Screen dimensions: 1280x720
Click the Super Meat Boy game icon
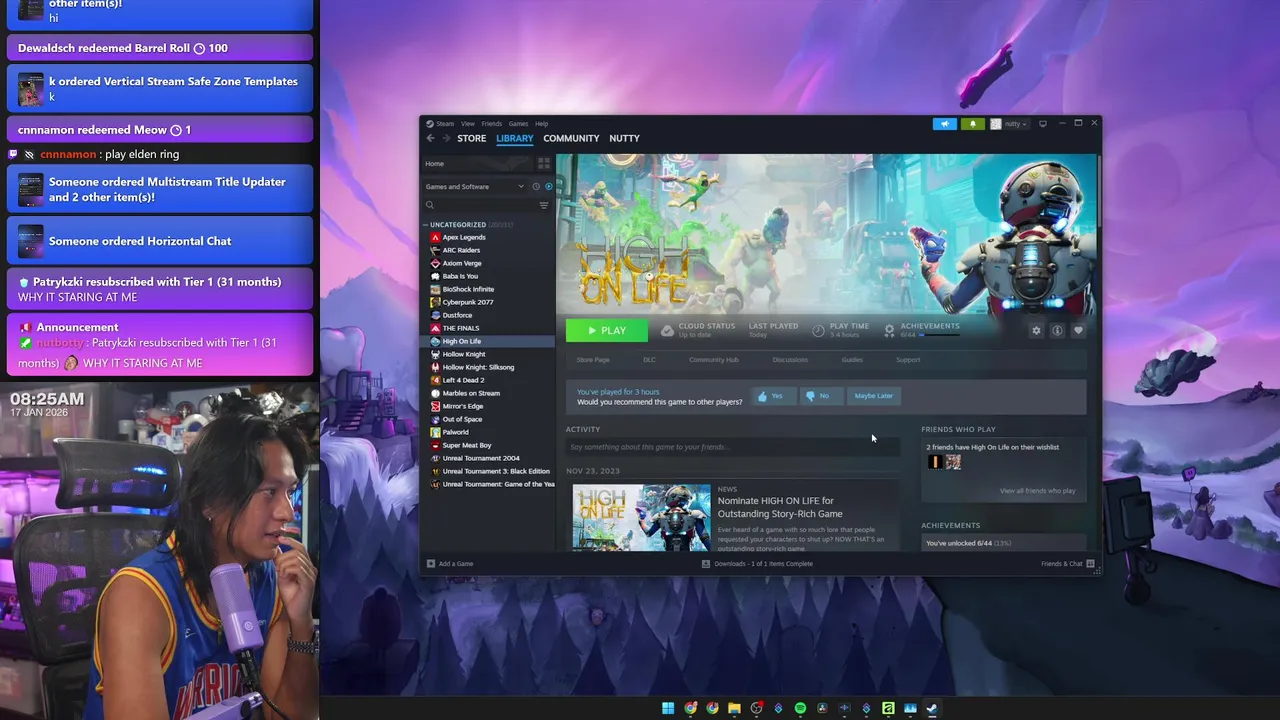tap(435, 445)
